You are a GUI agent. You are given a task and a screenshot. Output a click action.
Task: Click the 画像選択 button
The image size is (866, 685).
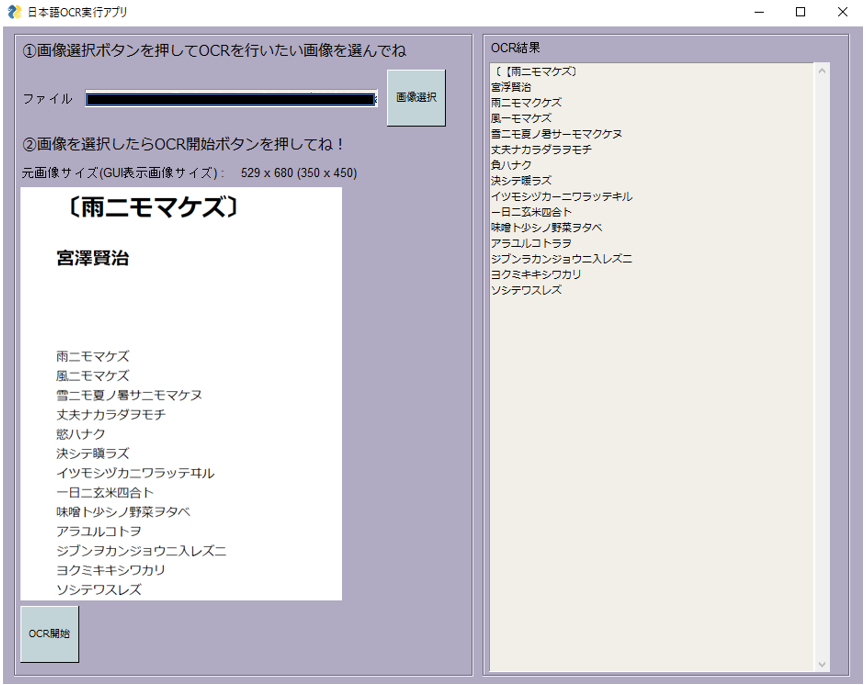416,98
